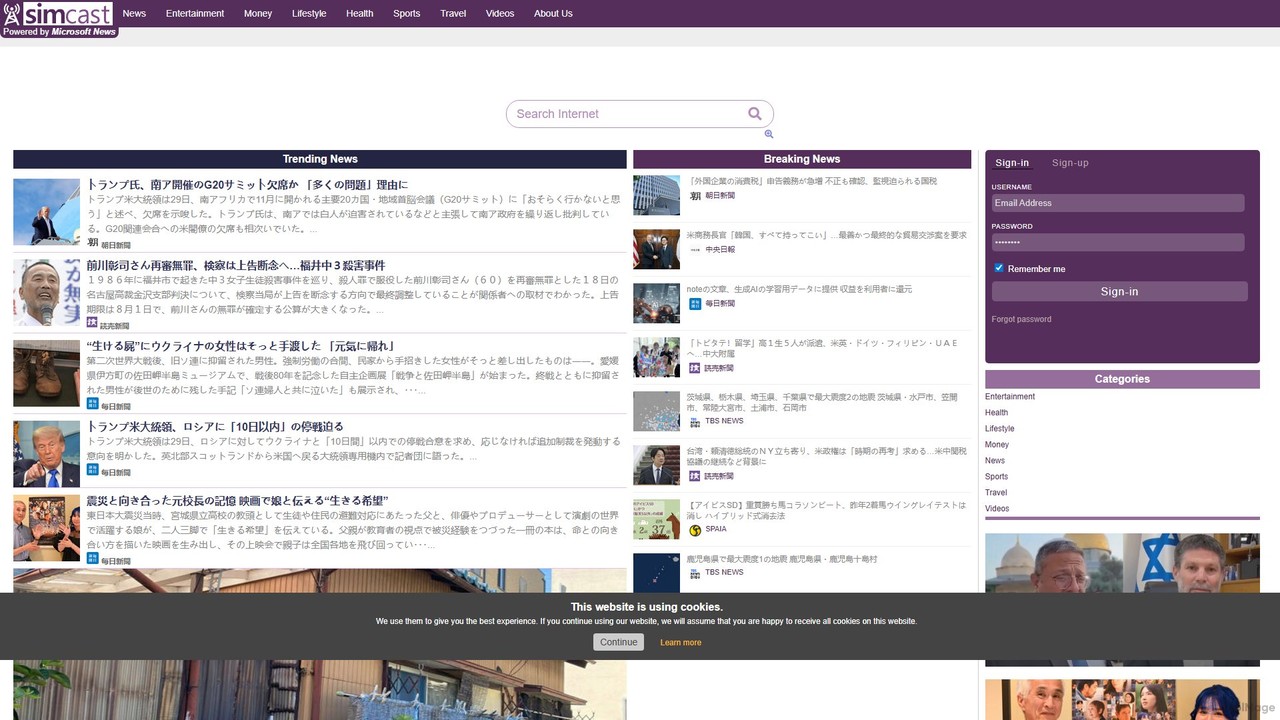Click the 朝日新聞 icon under the 外国企業の消費税 story

point(696,196)
